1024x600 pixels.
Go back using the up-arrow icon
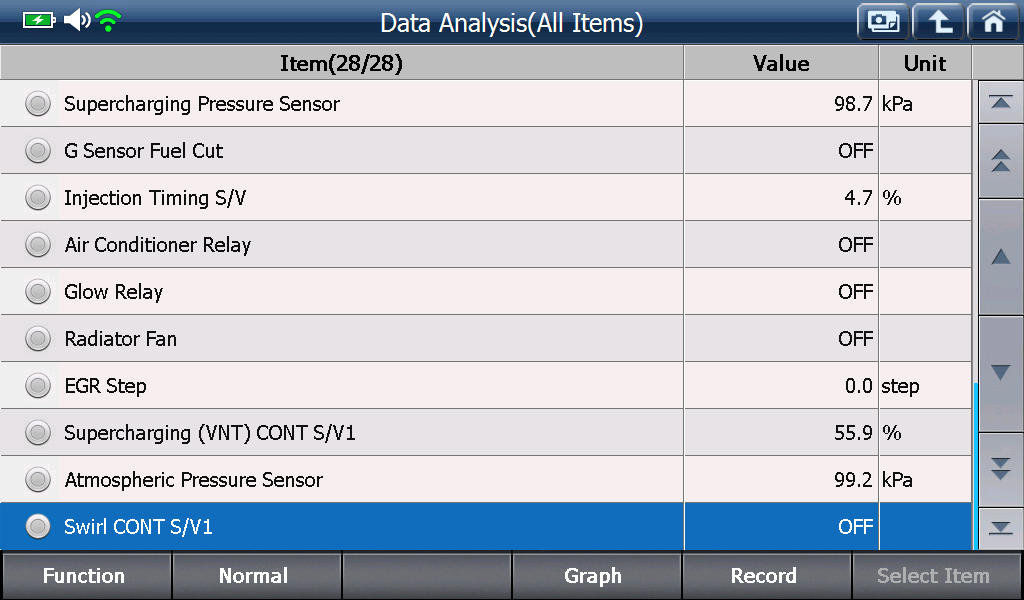point(938,22)
